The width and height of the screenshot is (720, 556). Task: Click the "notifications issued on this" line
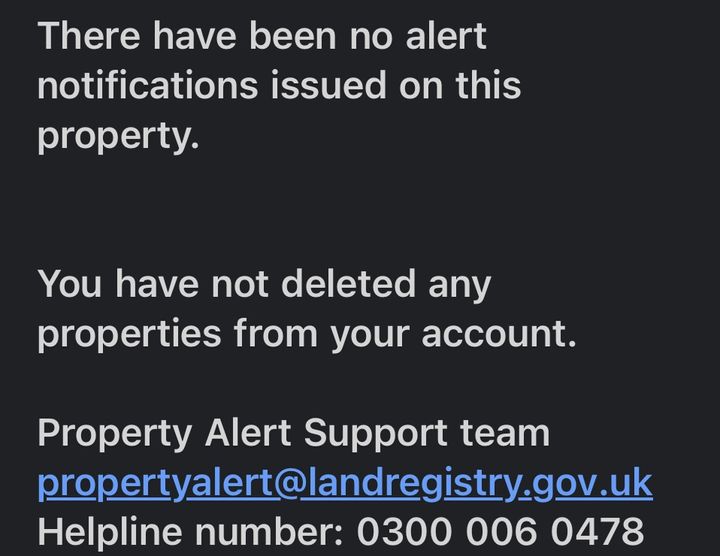279,85
